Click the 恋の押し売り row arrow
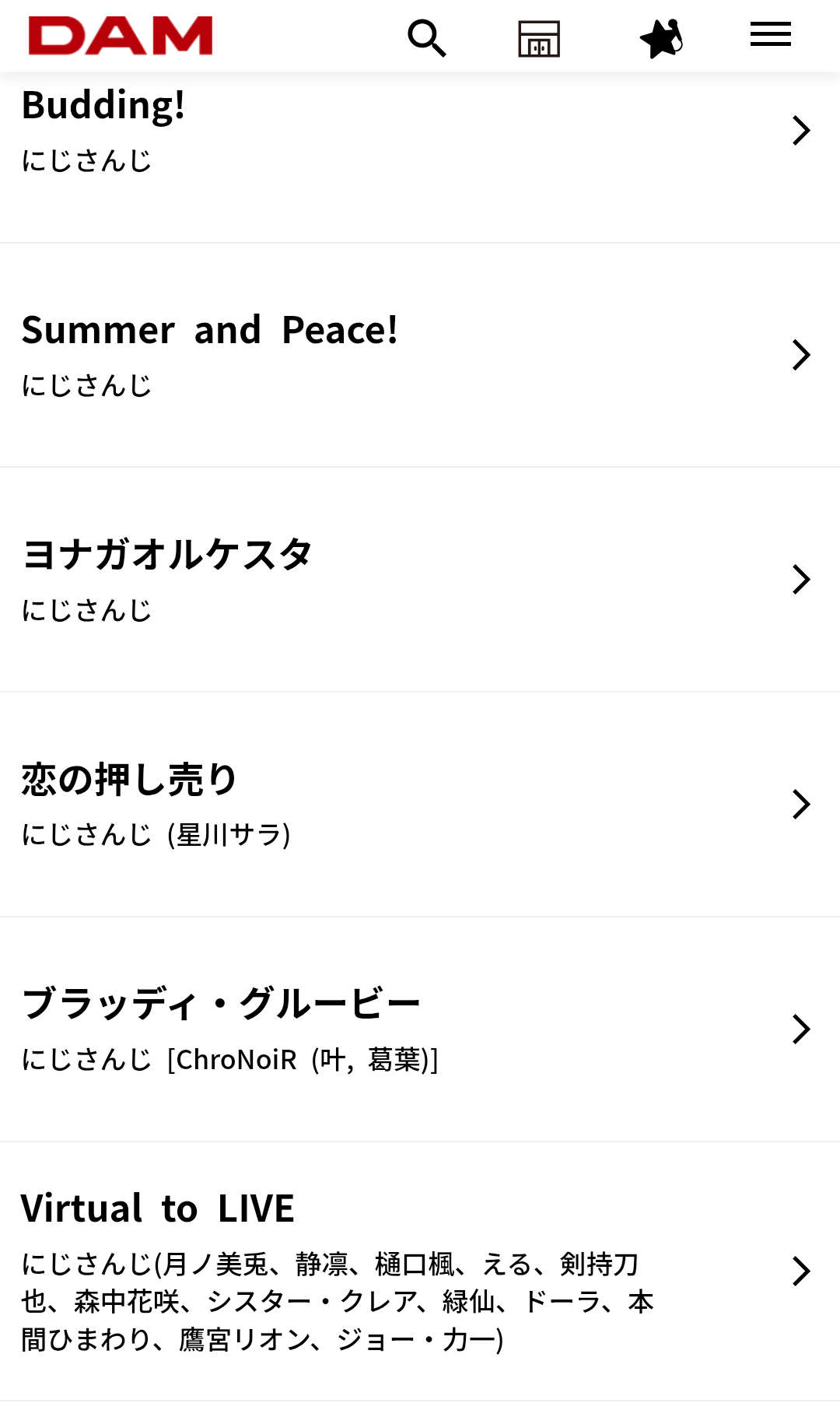The height and width of the screenshot is (1410, 840). [x=801, y=804]
